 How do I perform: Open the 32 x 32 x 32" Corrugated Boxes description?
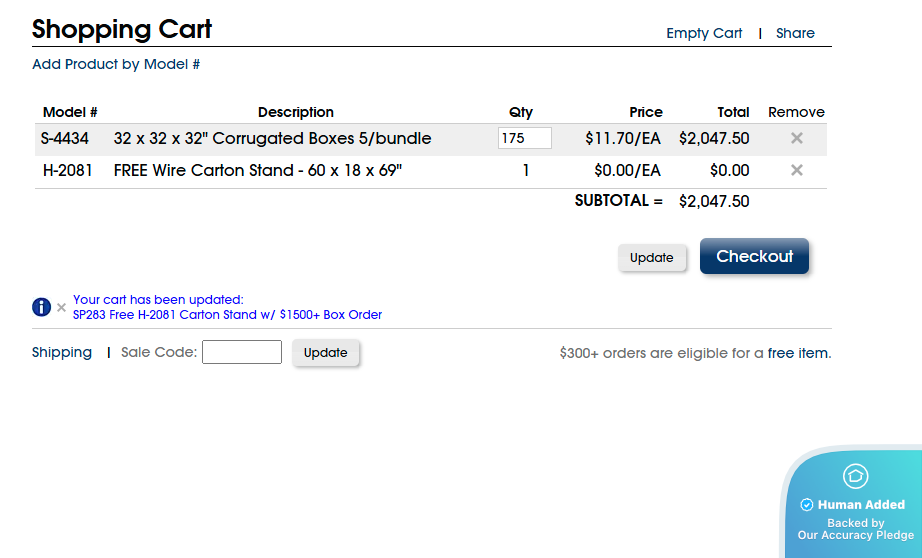click(x=272, y=138)
